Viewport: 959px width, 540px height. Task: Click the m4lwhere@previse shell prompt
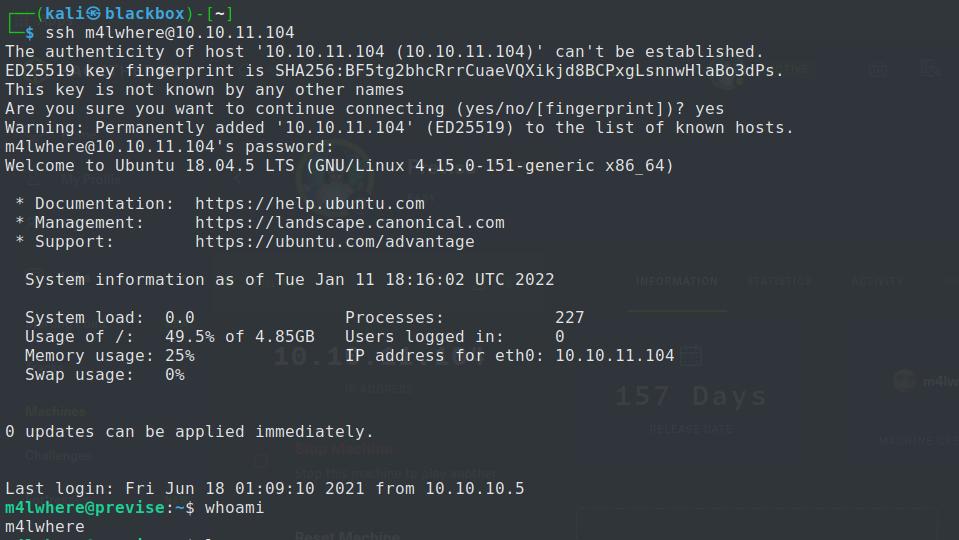tap(86, 508)
